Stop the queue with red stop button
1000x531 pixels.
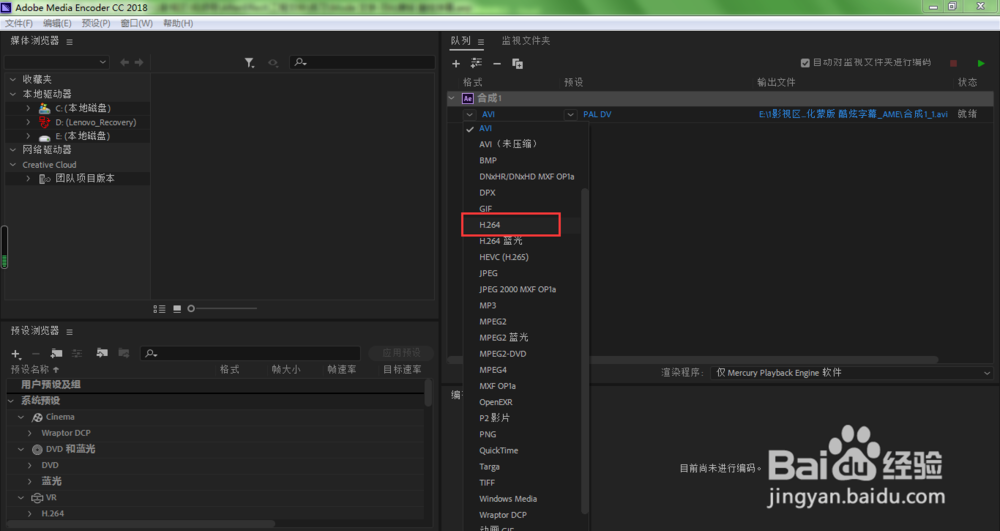coord(953,63)
